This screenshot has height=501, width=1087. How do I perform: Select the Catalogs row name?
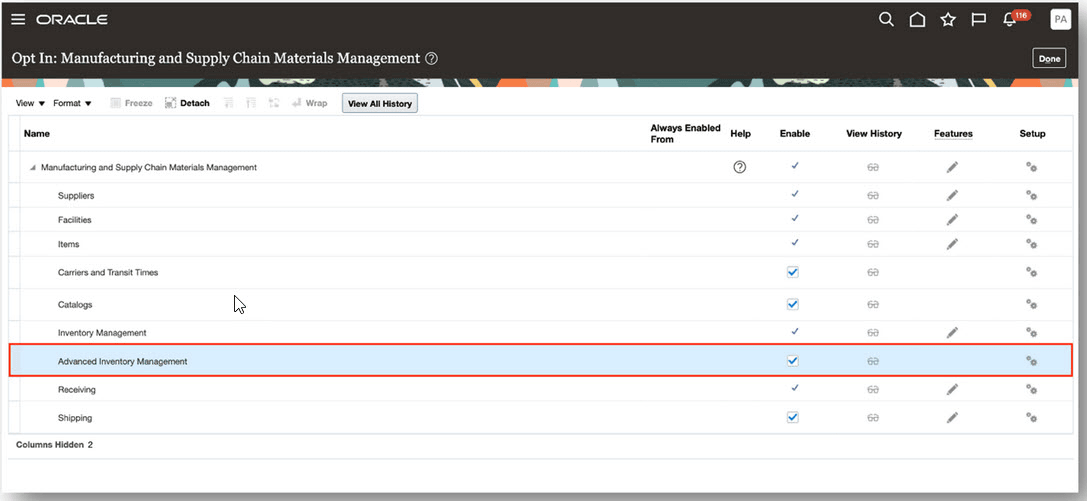[x=75, y=304]
